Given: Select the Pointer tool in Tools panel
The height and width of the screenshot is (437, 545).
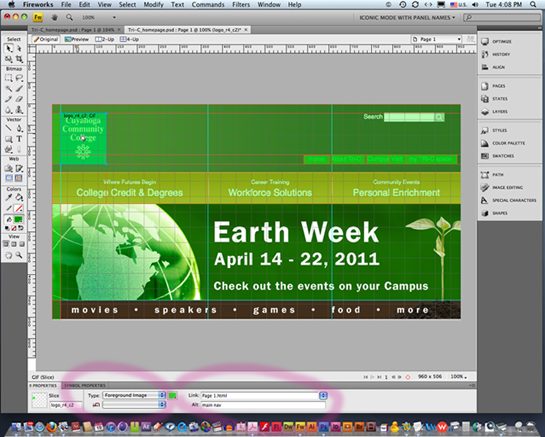Looking at the screenshot, I should pyautogui.click(x=9, y=49).
